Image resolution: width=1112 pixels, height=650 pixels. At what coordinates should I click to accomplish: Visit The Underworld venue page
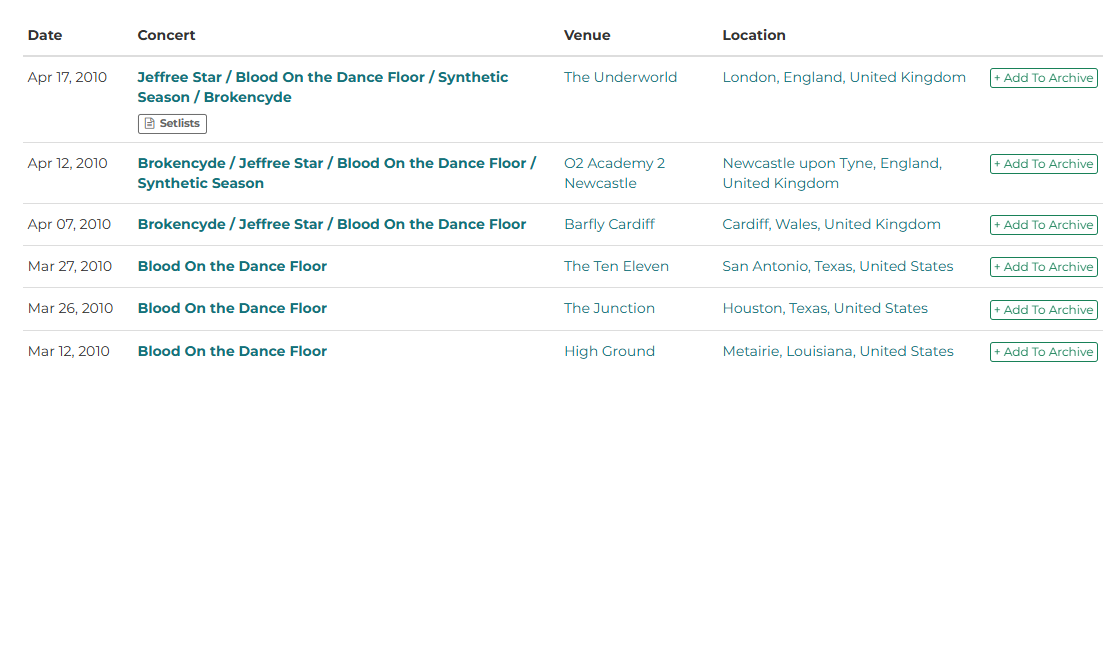(x=620, y=77)
